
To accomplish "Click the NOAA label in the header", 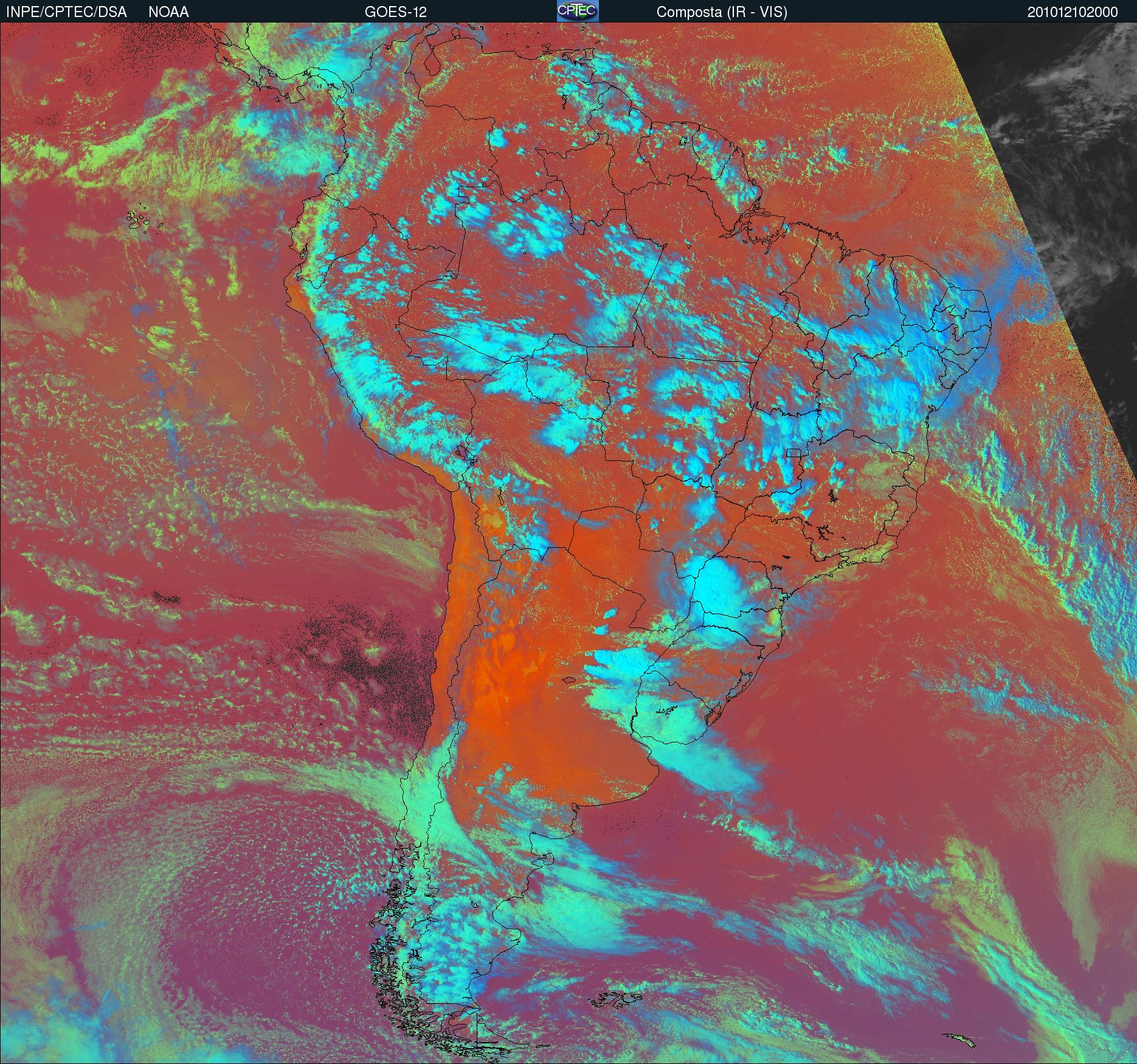I will click(168, 12).
